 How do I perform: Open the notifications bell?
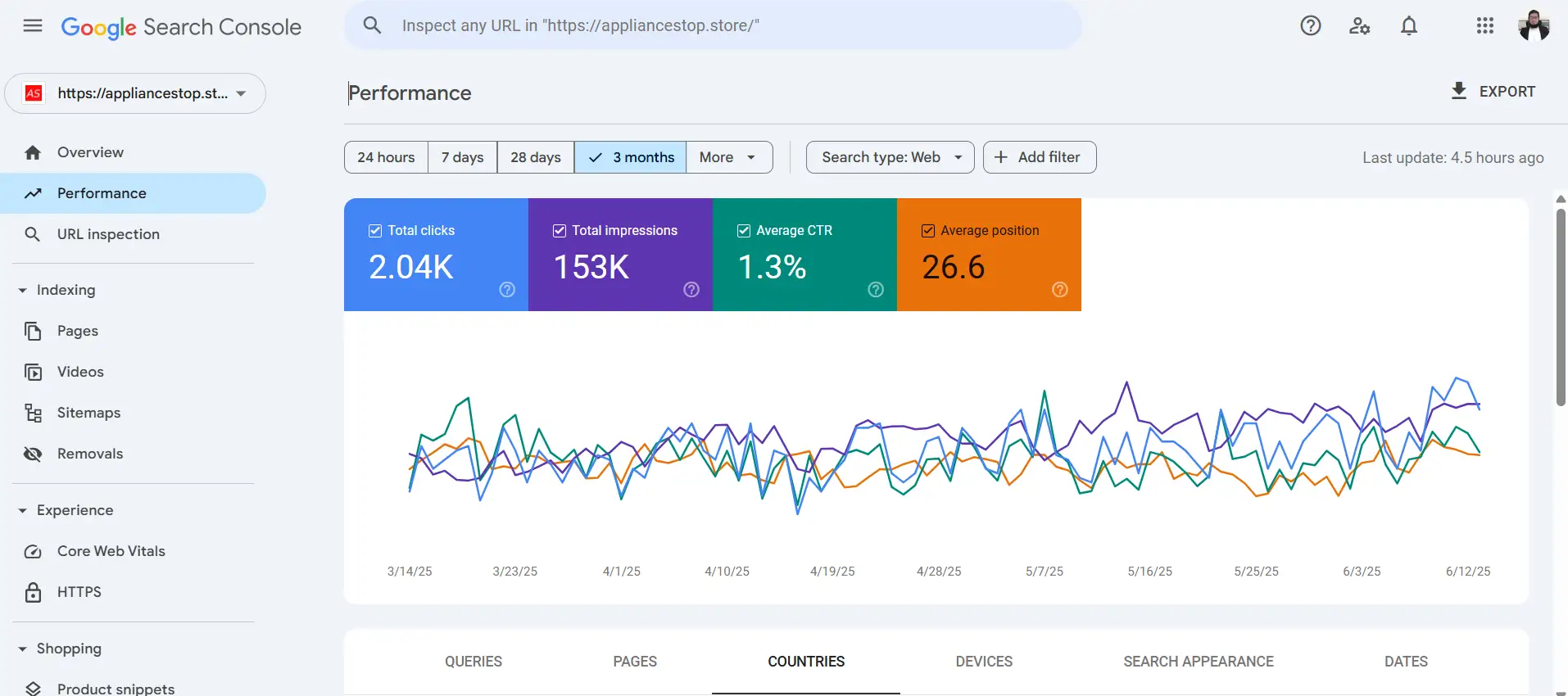tap(1409, 26)
